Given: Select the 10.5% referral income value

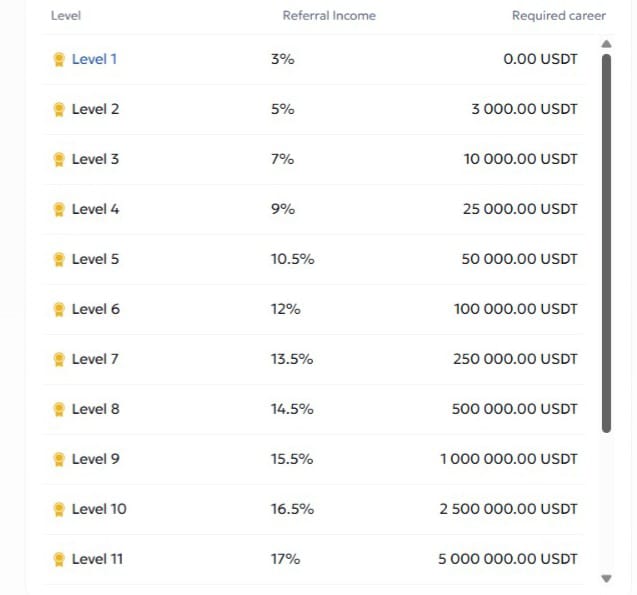Looking at the screenshot, I should point(292,259).
